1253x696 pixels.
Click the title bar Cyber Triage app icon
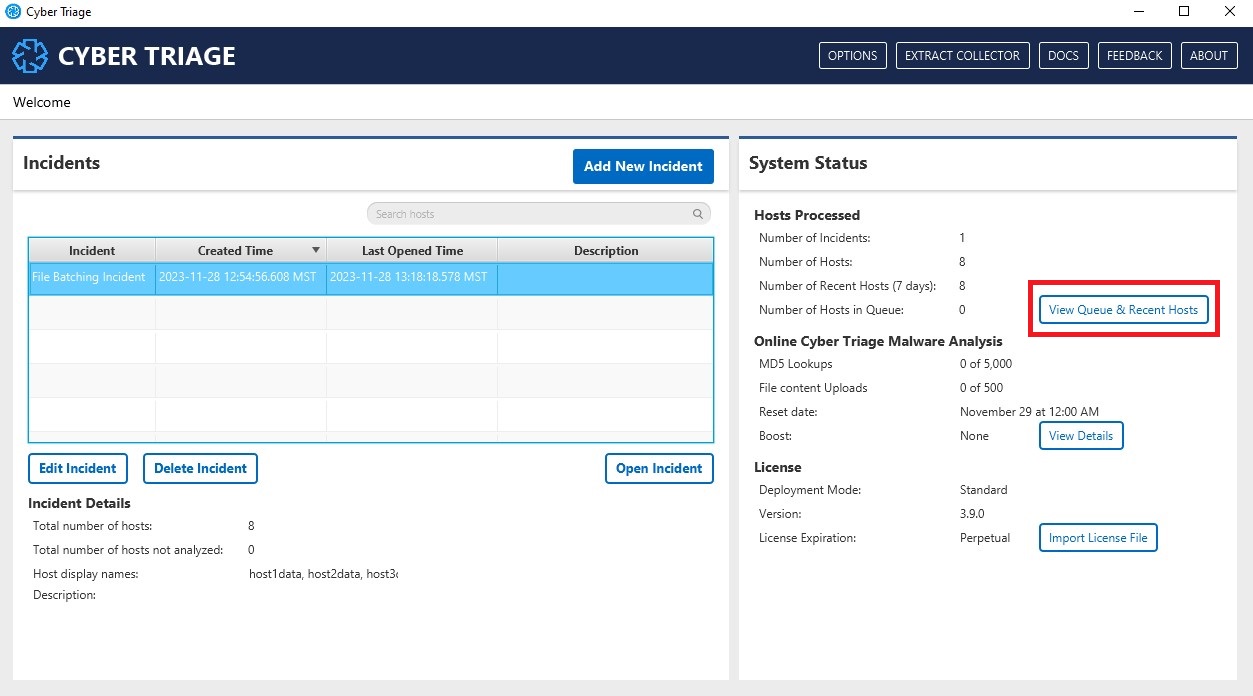(13, 12)
